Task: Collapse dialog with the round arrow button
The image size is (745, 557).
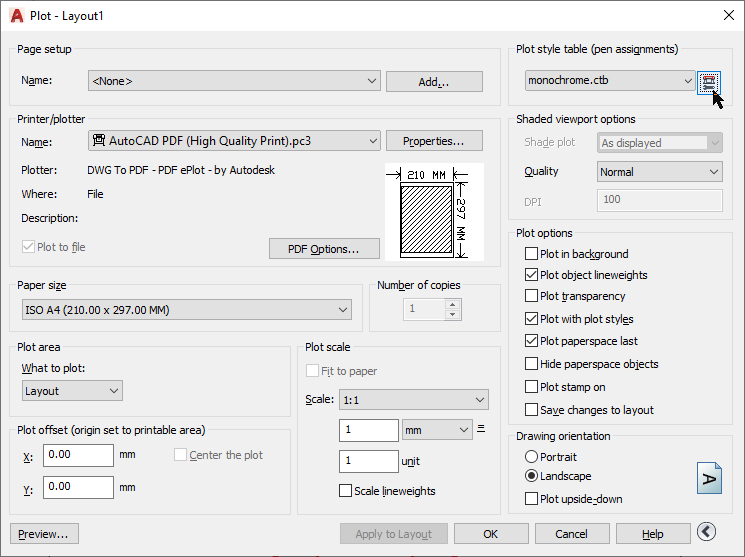Action: [x=707, y=533]
